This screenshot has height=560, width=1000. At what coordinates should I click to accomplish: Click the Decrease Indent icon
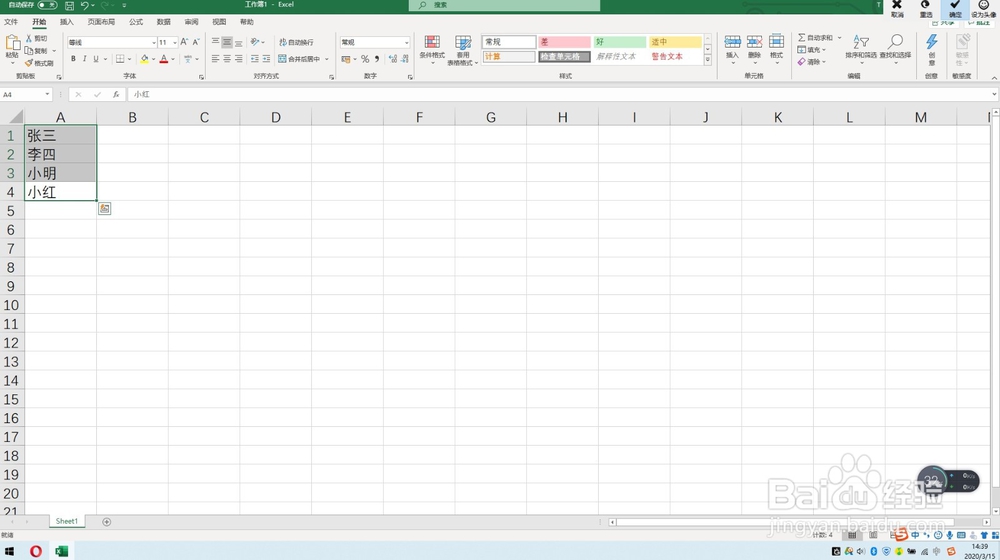pos(255,59)
